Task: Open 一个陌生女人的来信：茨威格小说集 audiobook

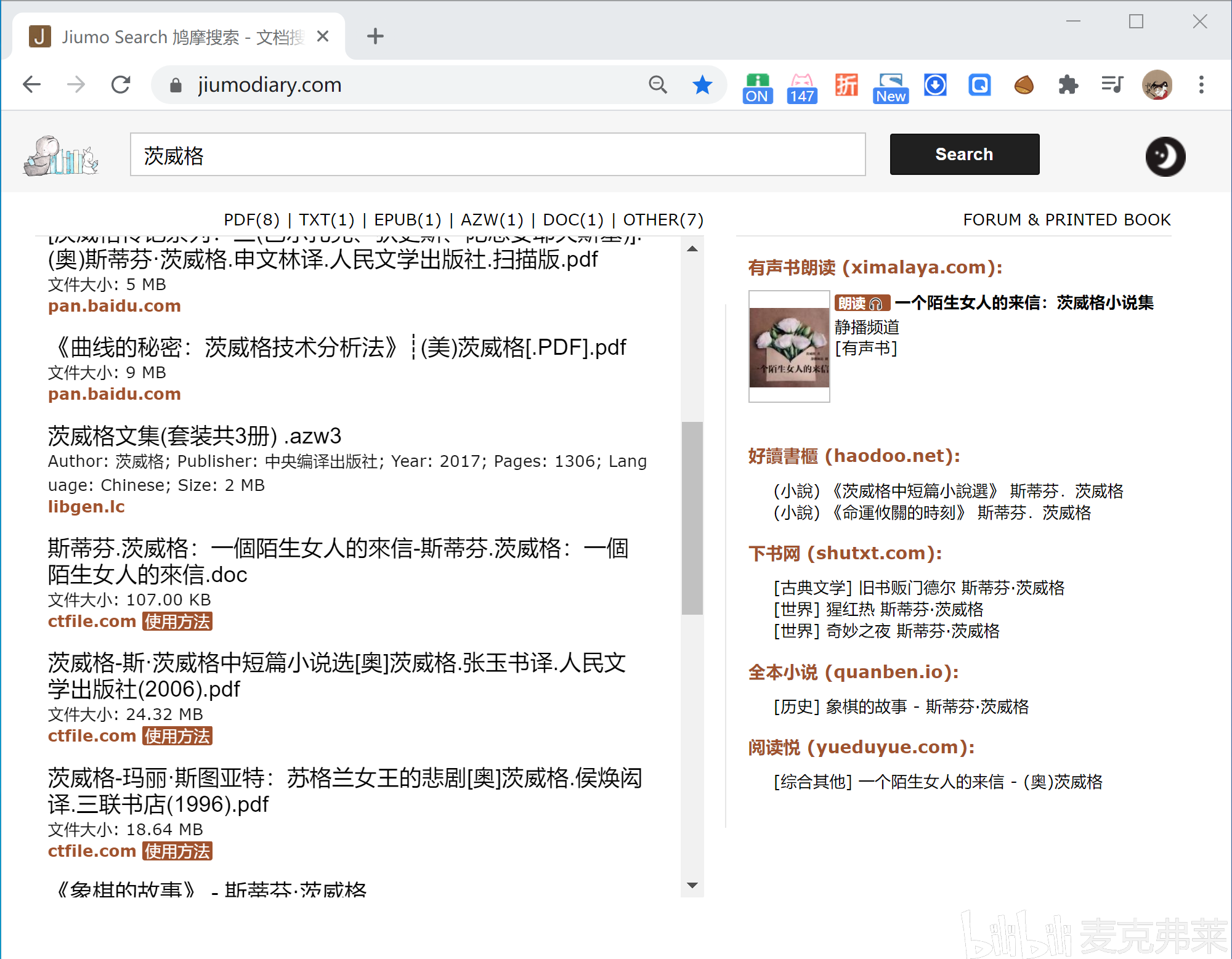Action: pyautogui.click(x=1024, y=302)
